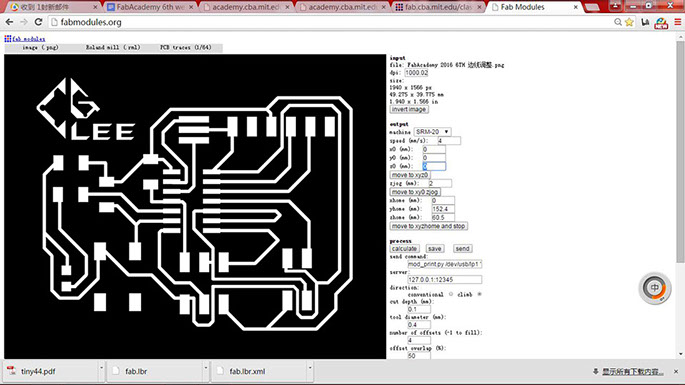Switch to the fab.cba.mit.edu/classes tab
This screenshot has width=685, height=385.
pos(438,7)
